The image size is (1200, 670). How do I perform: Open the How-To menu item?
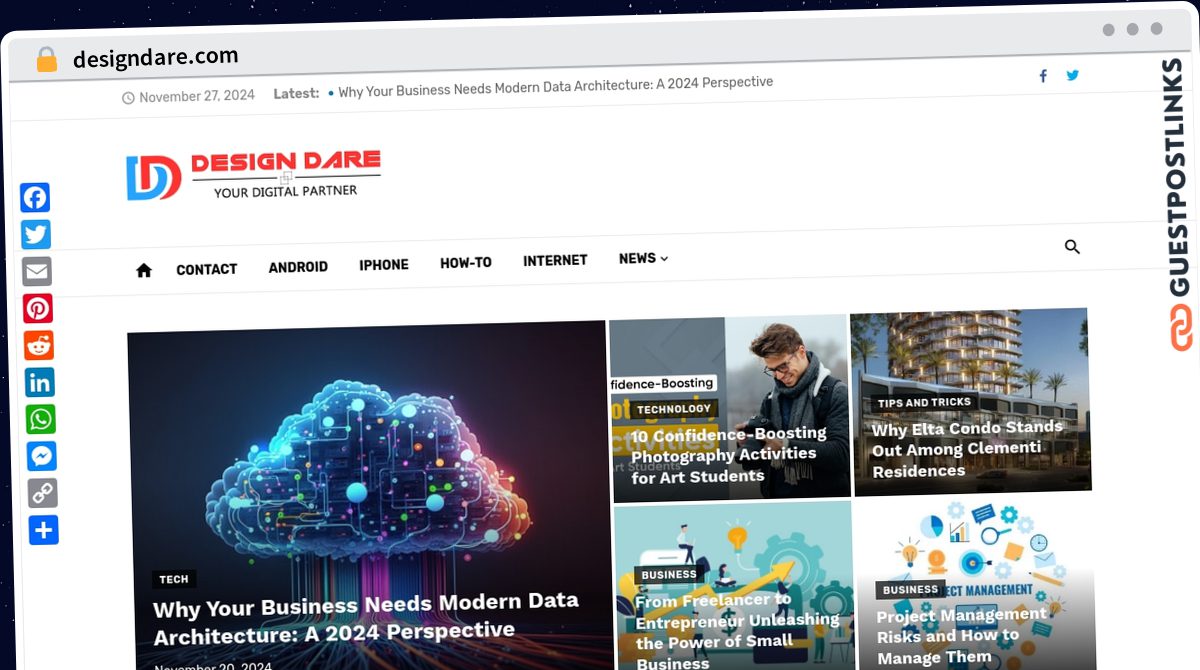click(x=466, y=263)
